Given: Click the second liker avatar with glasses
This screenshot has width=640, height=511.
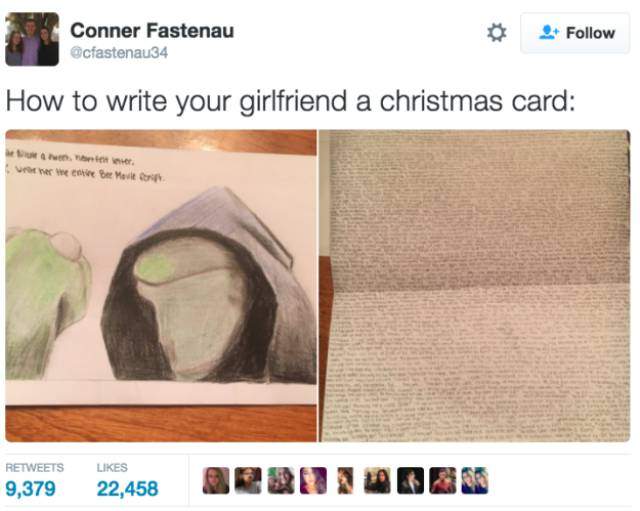Looking at the screenshot, I should (x=248, y=480).
